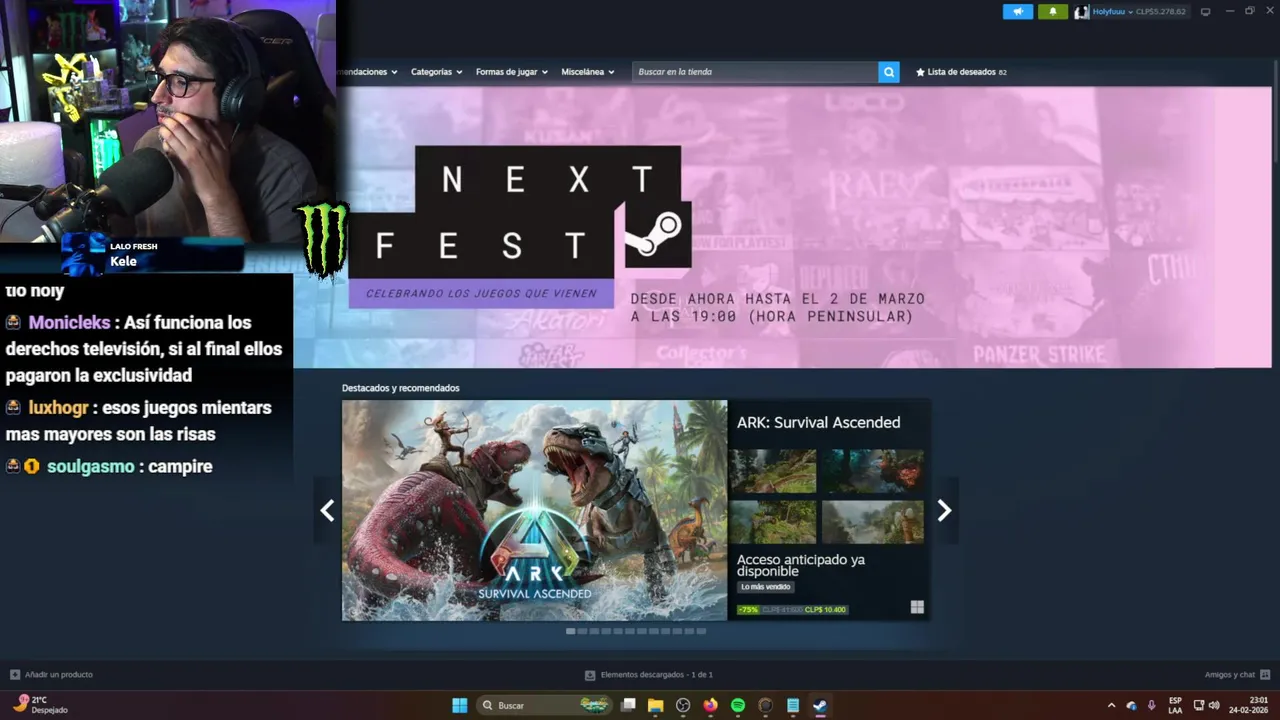Open Steam notifications green bell icon
The image size is (1280, 720).
tap(1053, 12)
